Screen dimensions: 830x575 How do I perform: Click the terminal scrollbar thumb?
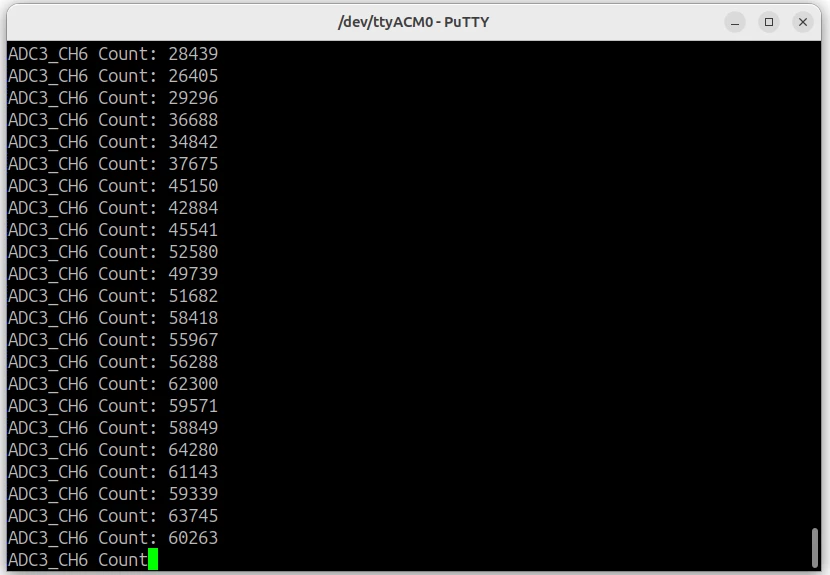[x=815, y=548]
